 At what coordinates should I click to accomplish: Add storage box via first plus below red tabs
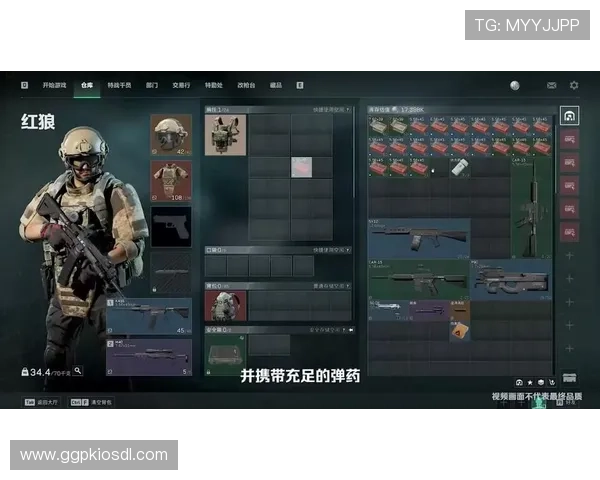pyautogui.click(x=569, y=256)
